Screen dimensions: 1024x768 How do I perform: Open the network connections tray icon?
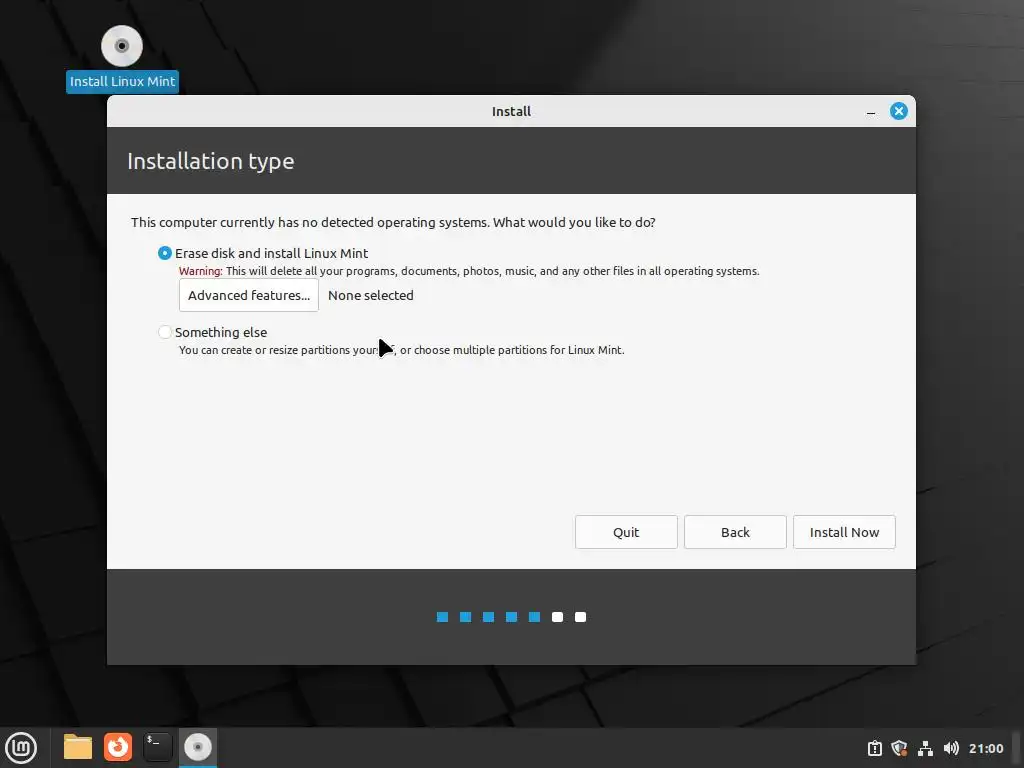pyautogui.click(x=925, y=748)
